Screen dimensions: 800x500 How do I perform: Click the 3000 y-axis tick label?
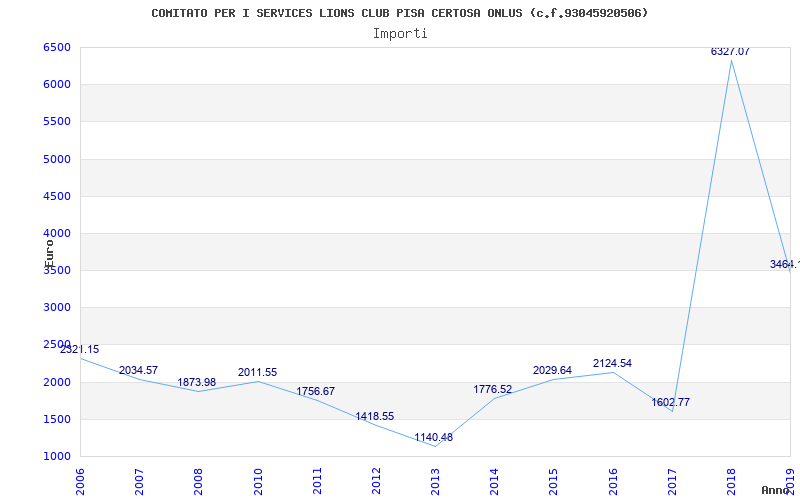pos(57,308)
